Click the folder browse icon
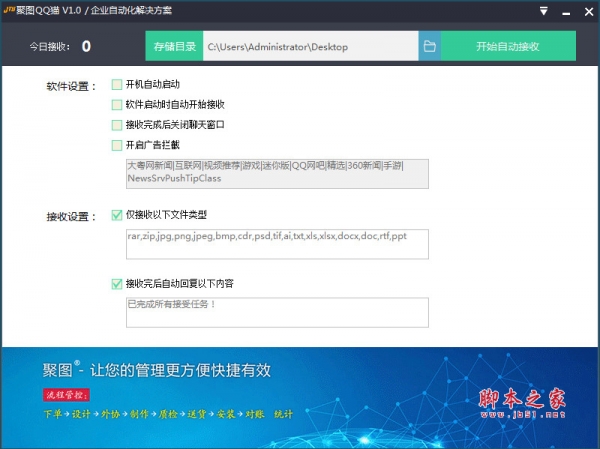600x449 pixels. (429, 46)
